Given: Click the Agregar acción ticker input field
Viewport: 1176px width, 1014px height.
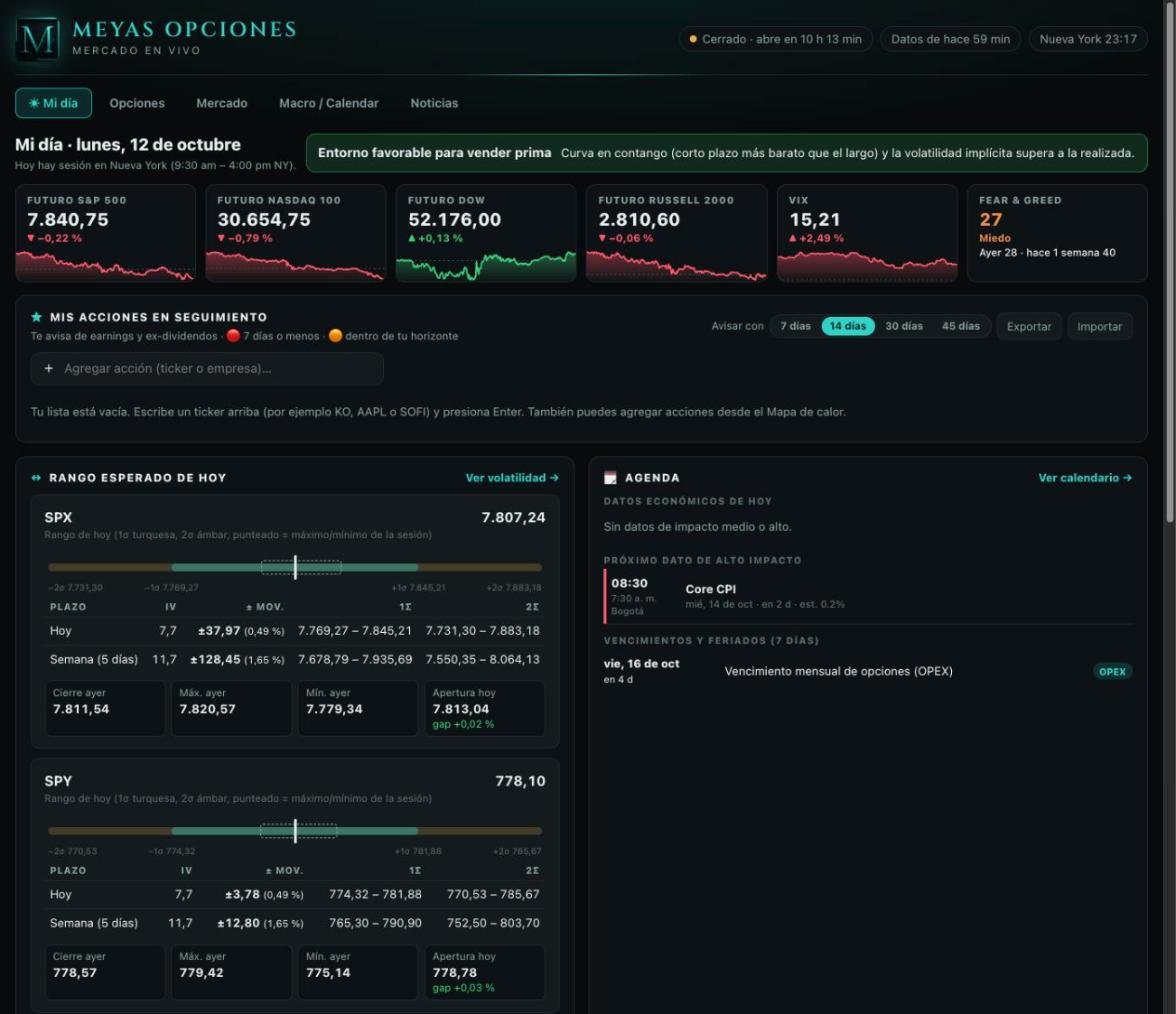Looking at the screenshot, I should 207,368.
